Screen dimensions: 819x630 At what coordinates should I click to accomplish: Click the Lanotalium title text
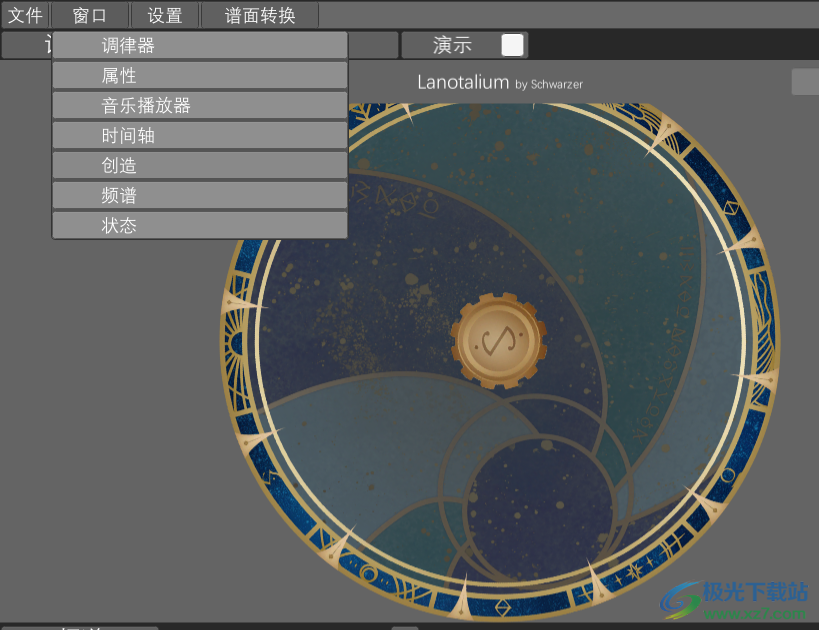[462, 83]
